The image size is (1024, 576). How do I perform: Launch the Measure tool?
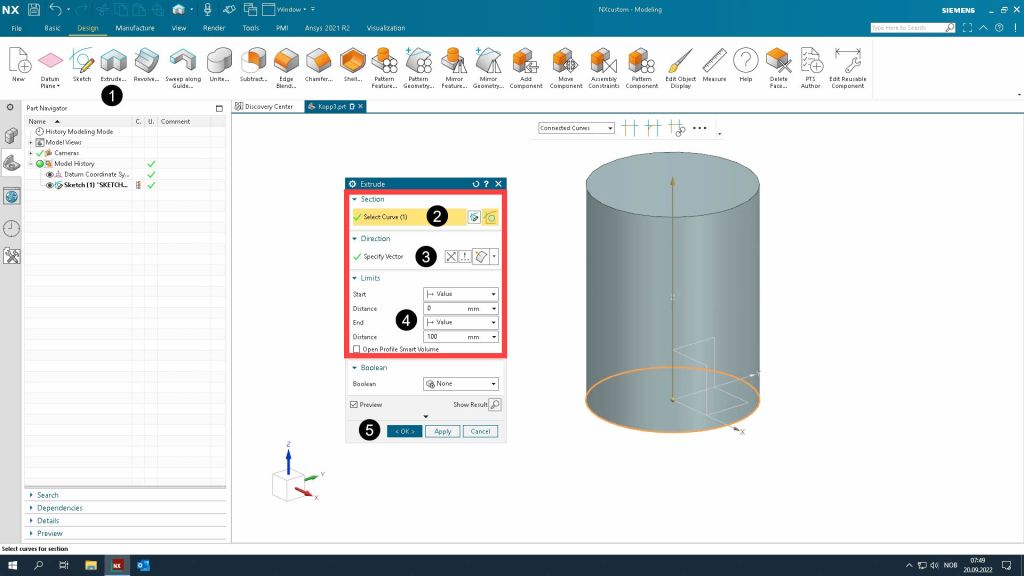714,62
